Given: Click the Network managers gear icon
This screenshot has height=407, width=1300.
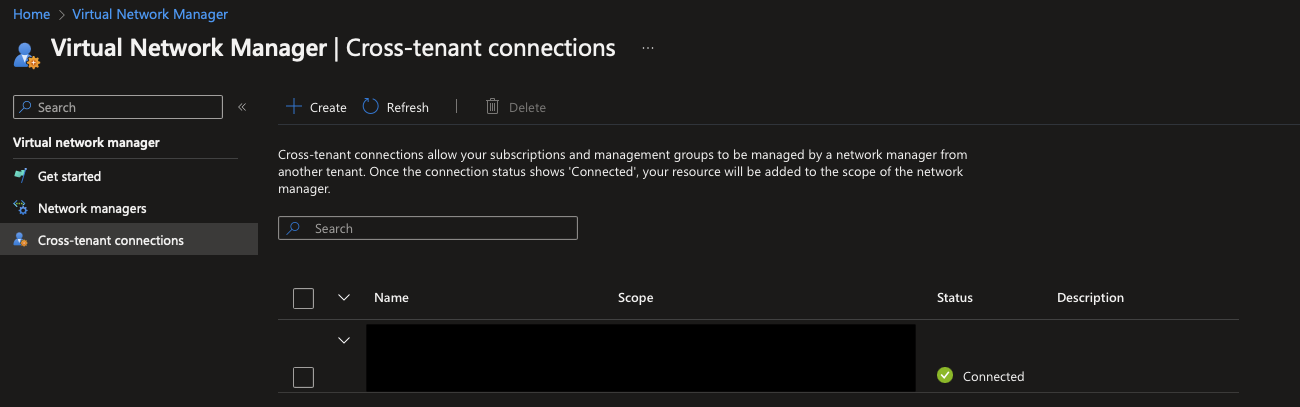Looking at the screenshot, I should [x=20, y=208].
